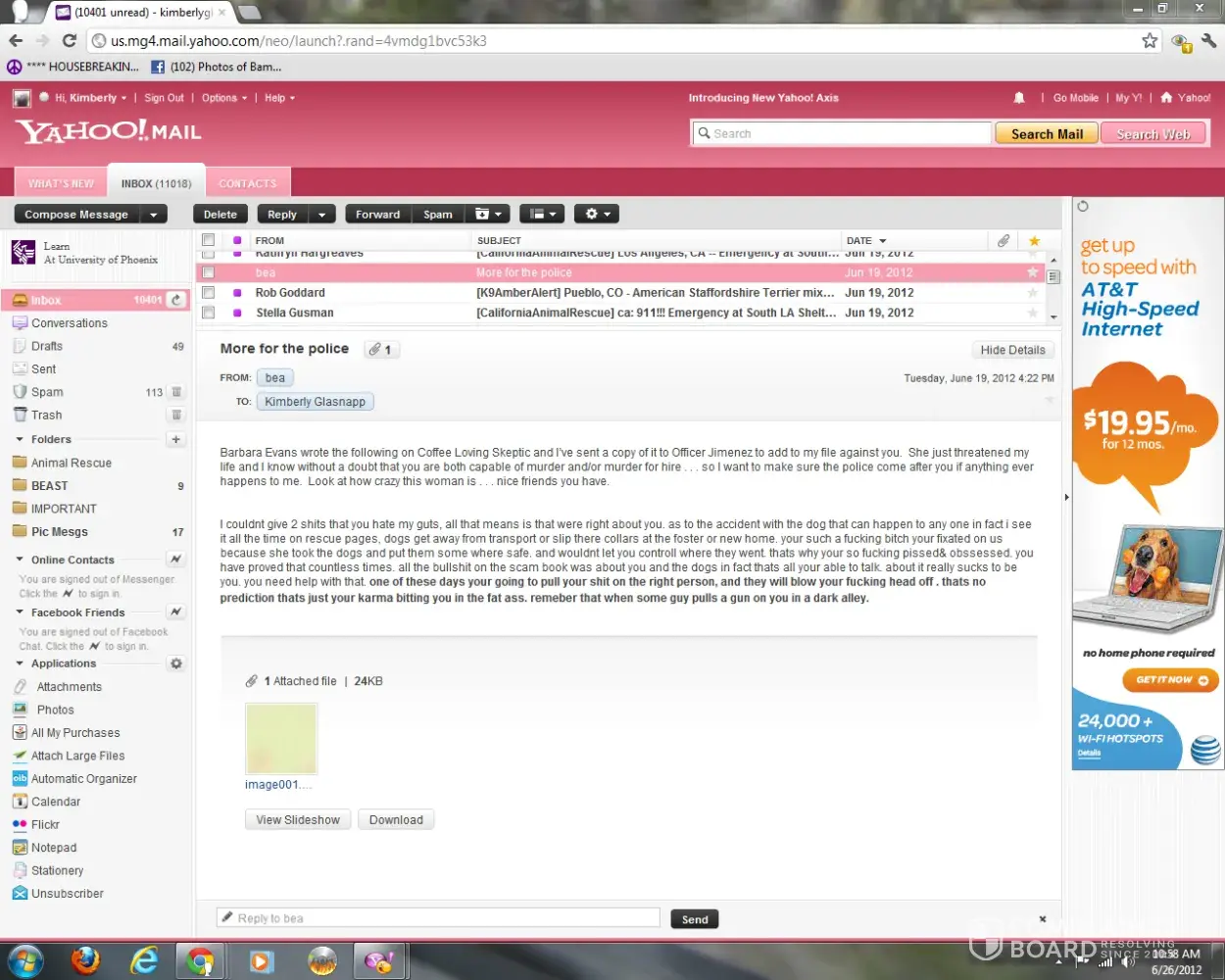Open Chrome wrench menu icon

click(1208, 40)
